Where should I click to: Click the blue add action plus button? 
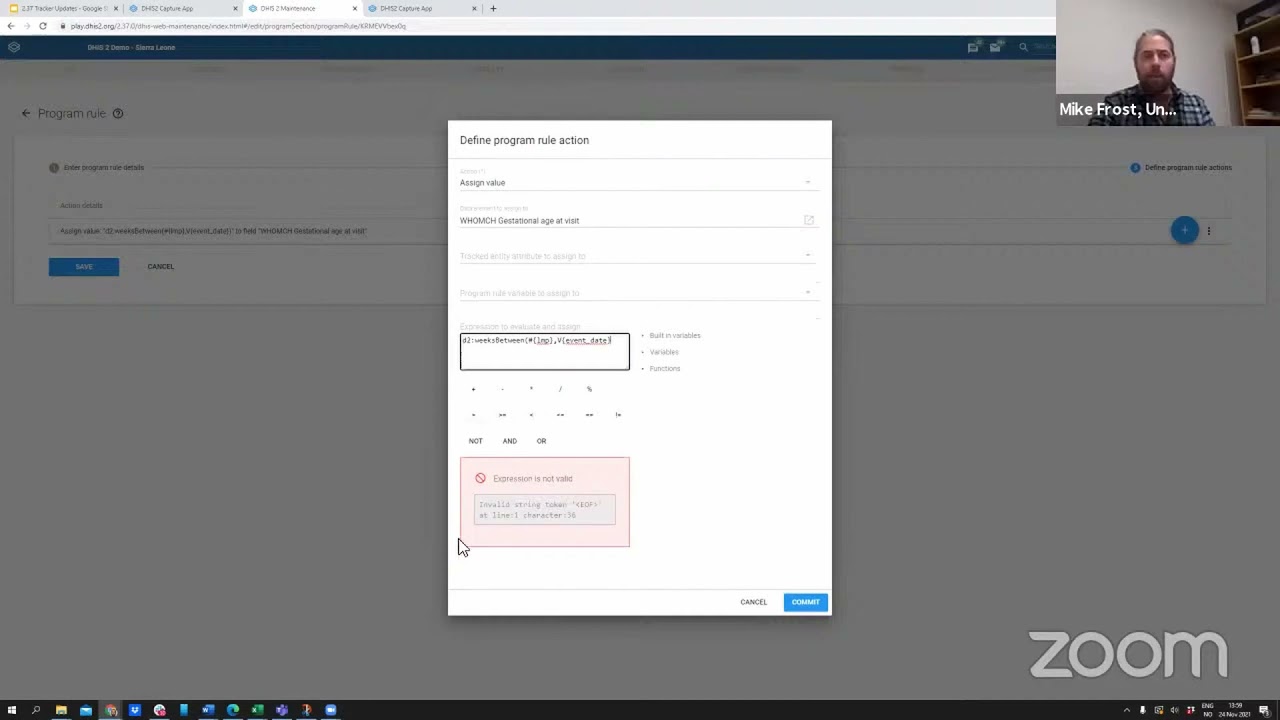point(1184,230)
